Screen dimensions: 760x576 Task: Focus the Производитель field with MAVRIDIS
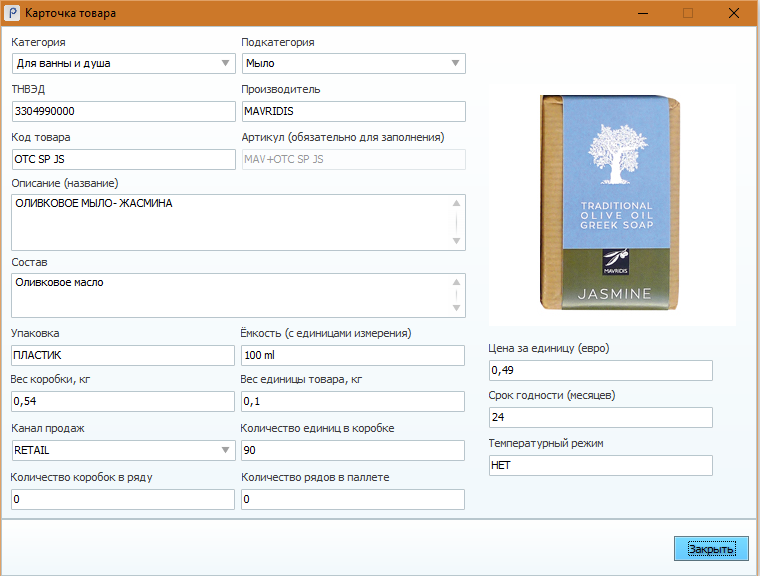[x=353, y=111]
